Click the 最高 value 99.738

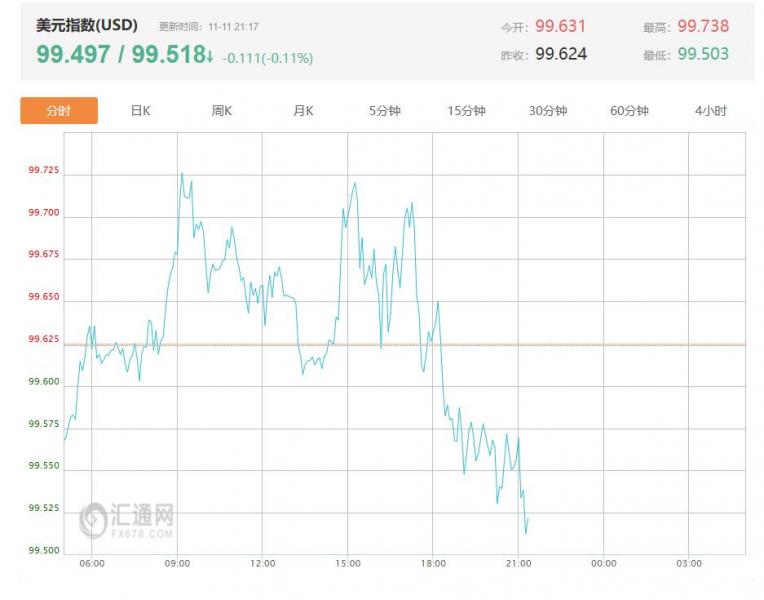703,27
